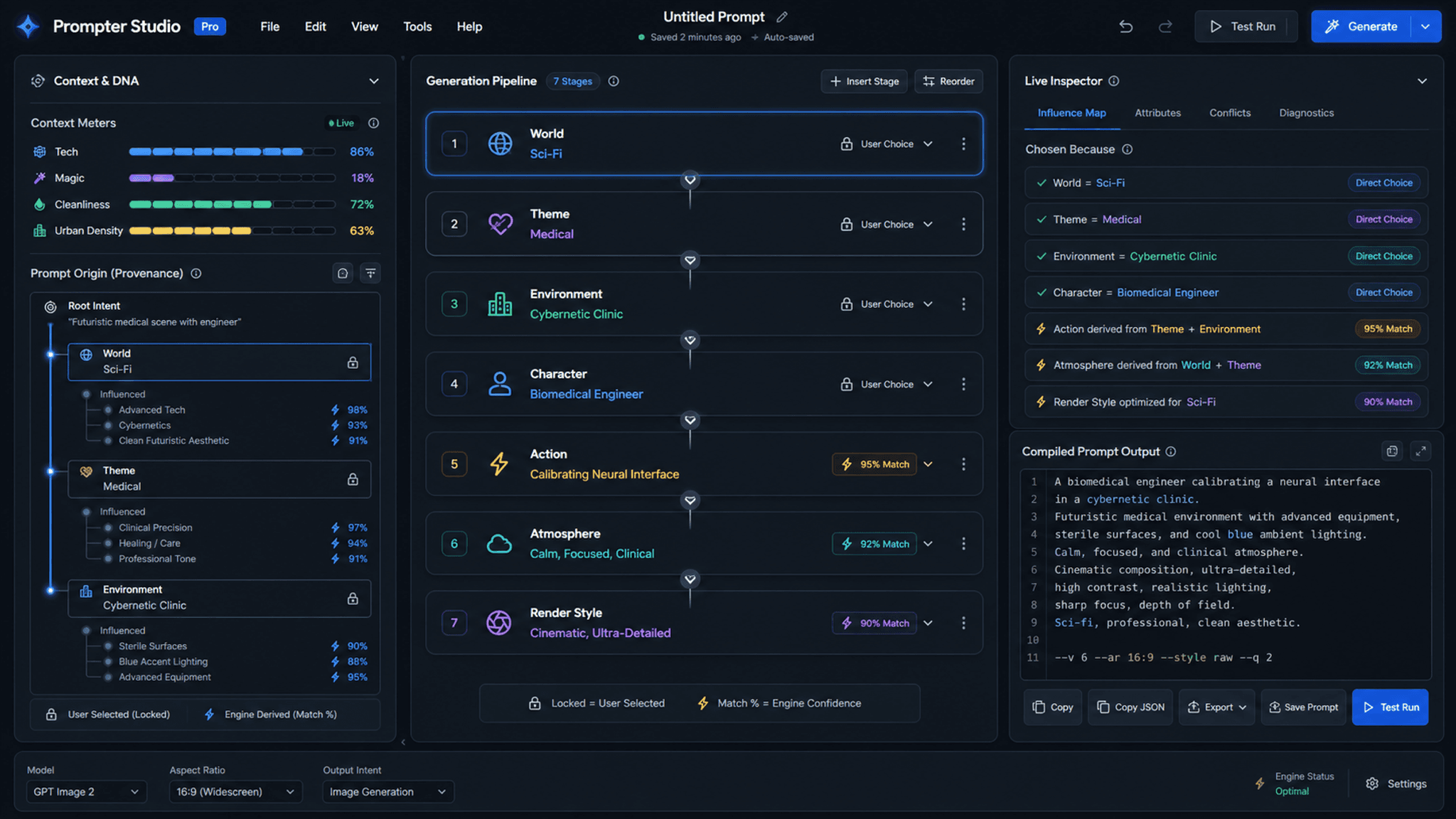1456x819 pixels.
Task: Click the globe icon on the World stage
Action: pyautogui.click(x=500, y=144)
